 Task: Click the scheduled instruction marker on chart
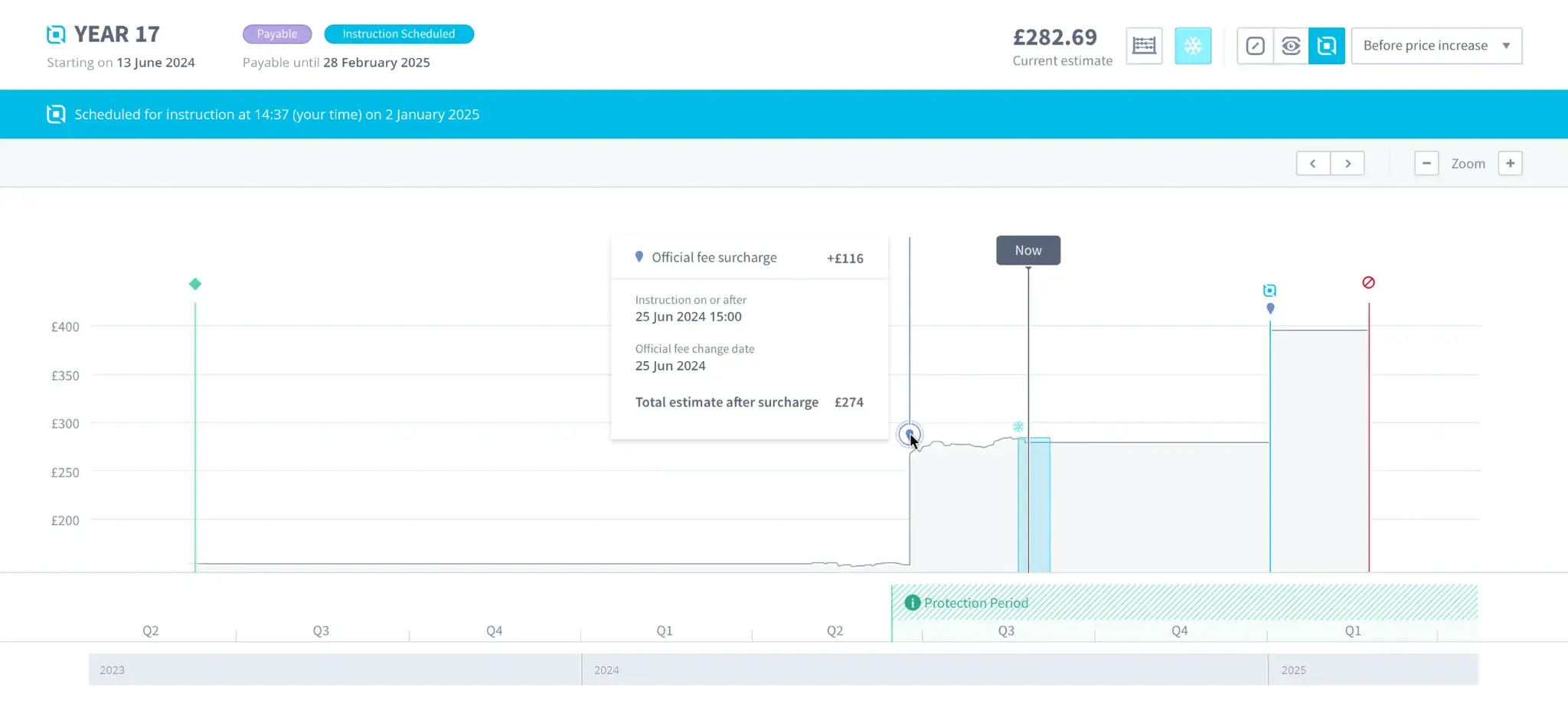(1269, 291)
